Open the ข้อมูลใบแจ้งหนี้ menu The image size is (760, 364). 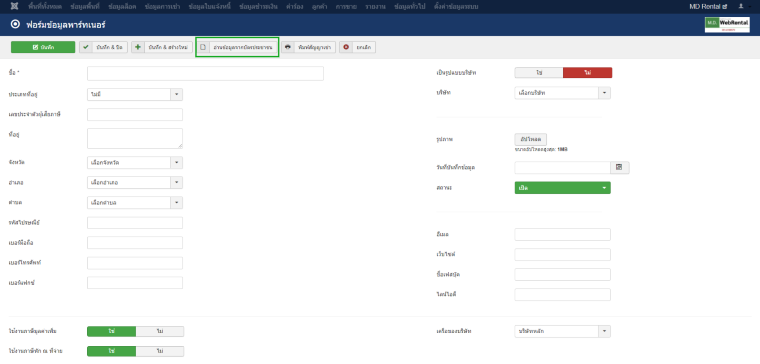click(210, 6)
